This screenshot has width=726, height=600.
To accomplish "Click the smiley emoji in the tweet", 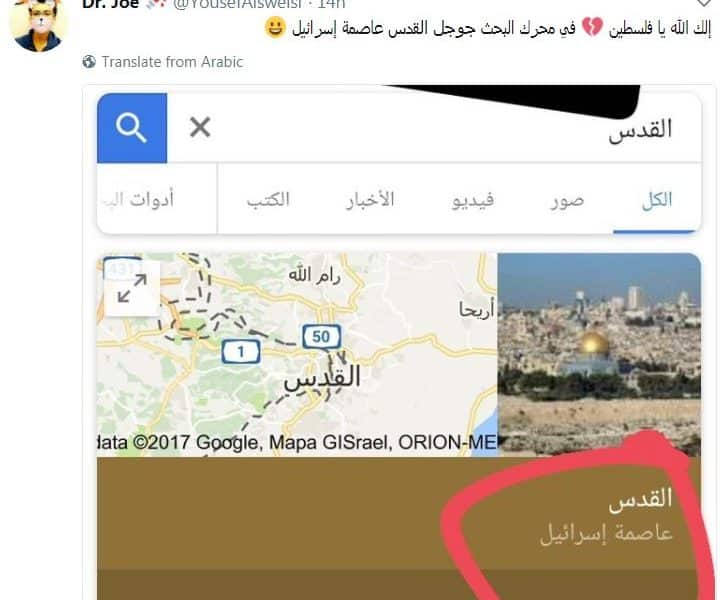I will coord(275,27).
